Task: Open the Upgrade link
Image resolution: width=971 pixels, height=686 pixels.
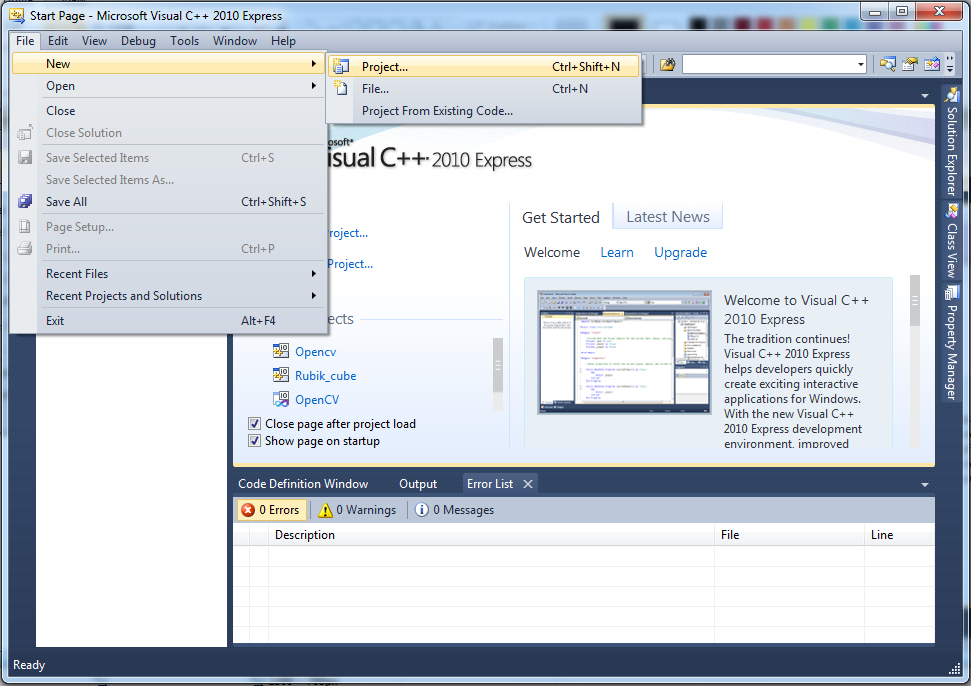Action: pos(681,253)
